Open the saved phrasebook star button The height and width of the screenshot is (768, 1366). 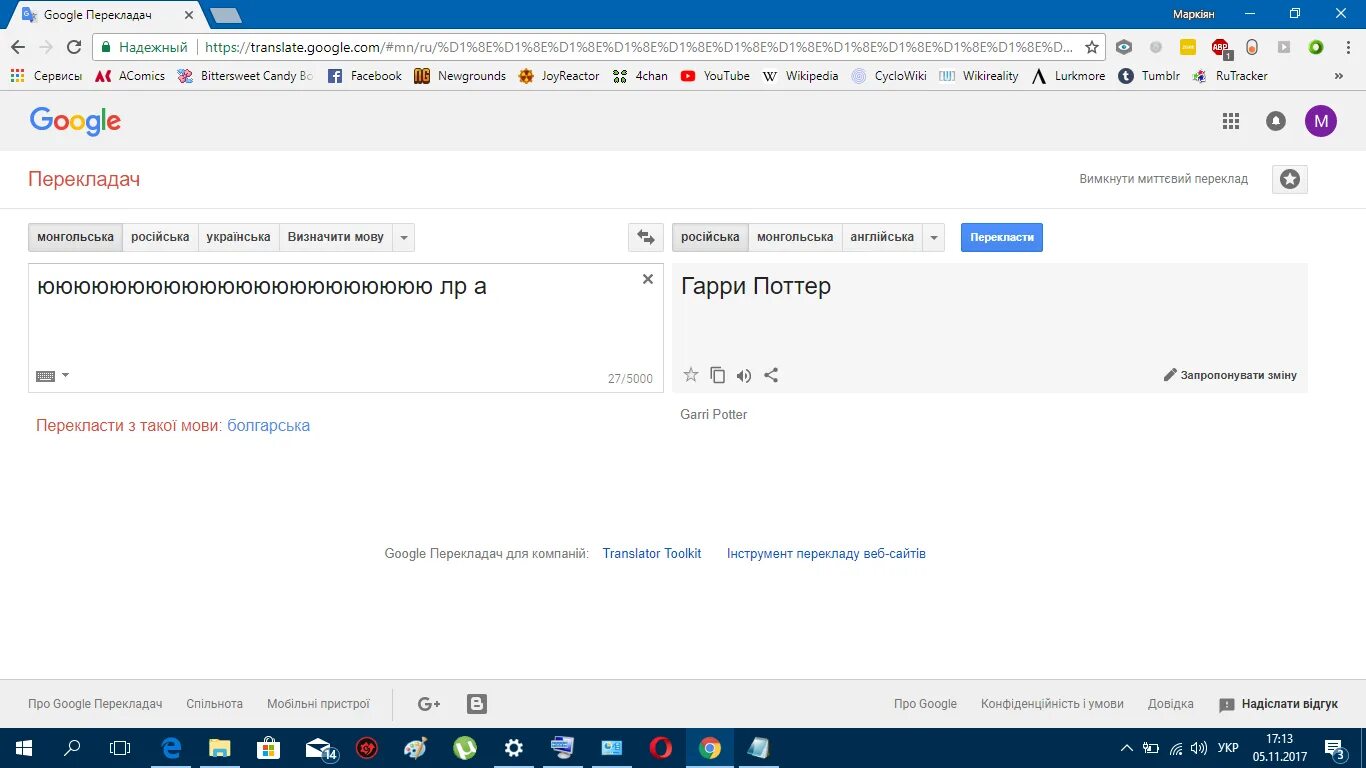click(1290, 179)
